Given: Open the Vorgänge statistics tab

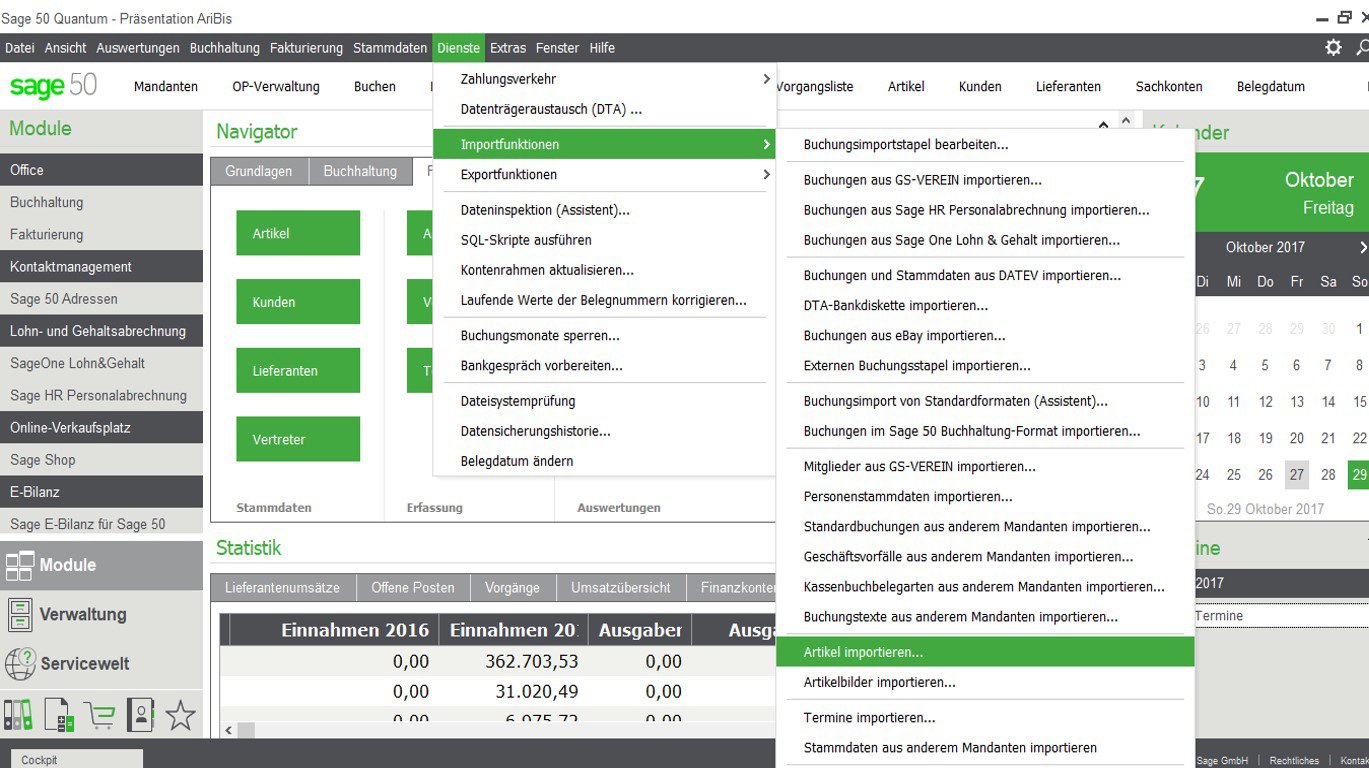Looking at the screenshot, I should pos(512,588).
